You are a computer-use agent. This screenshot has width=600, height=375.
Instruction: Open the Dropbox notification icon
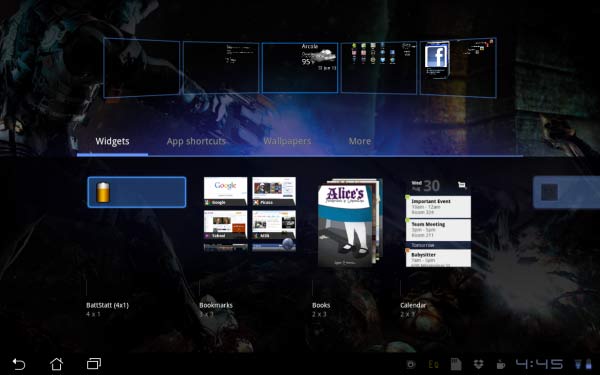tap(478, 364)
